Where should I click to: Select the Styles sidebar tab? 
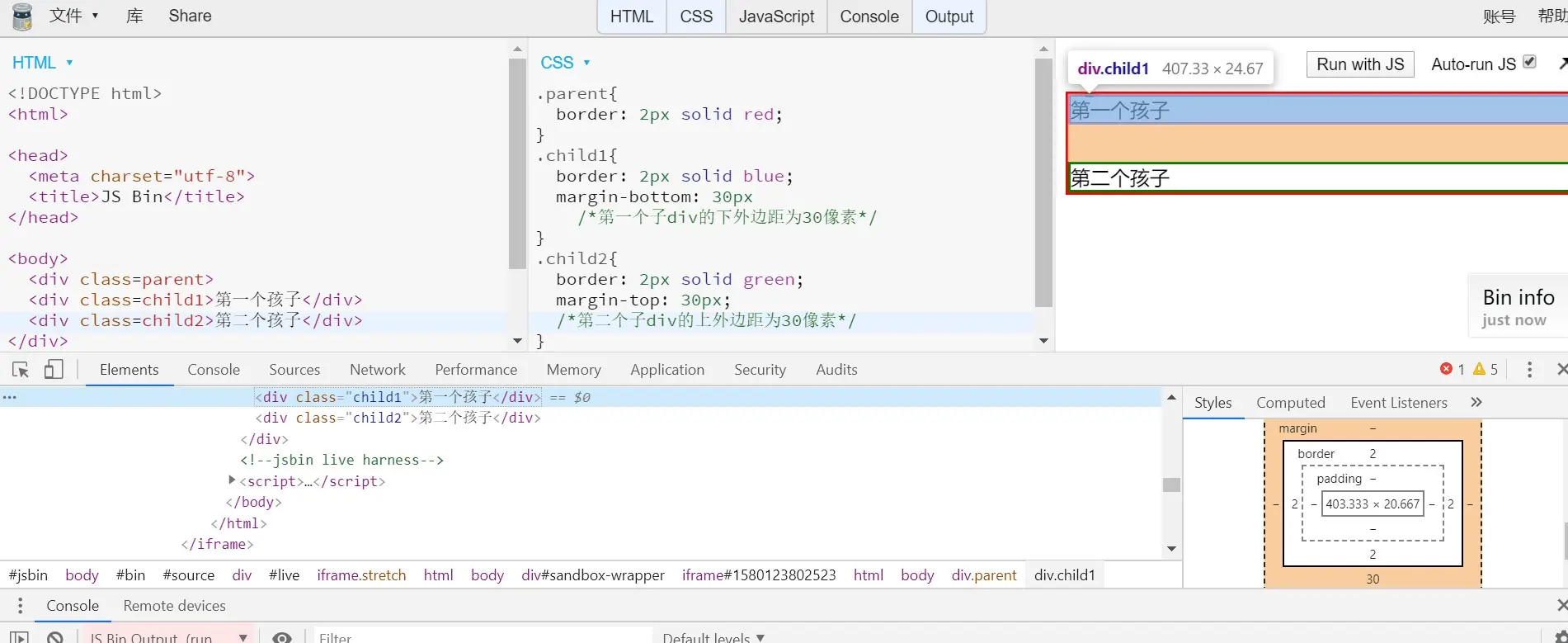click(x=1212, y=403)
